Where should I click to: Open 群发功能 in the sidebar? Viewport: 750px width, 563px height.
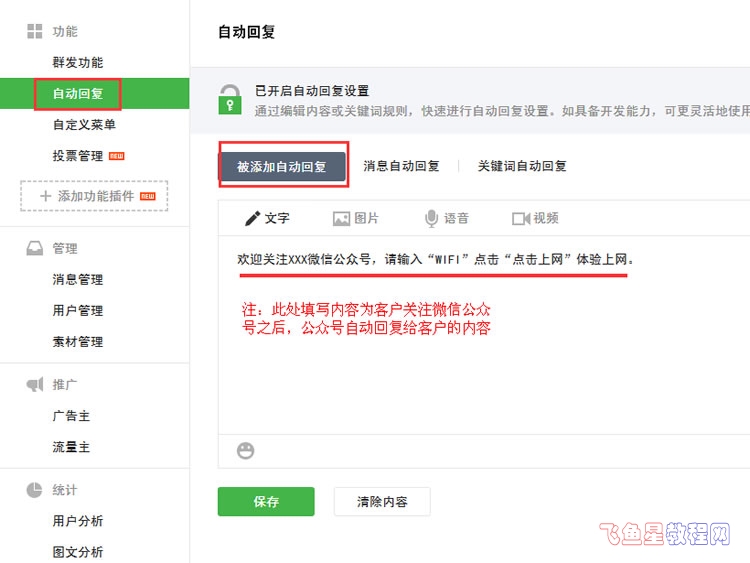[78, 62]
